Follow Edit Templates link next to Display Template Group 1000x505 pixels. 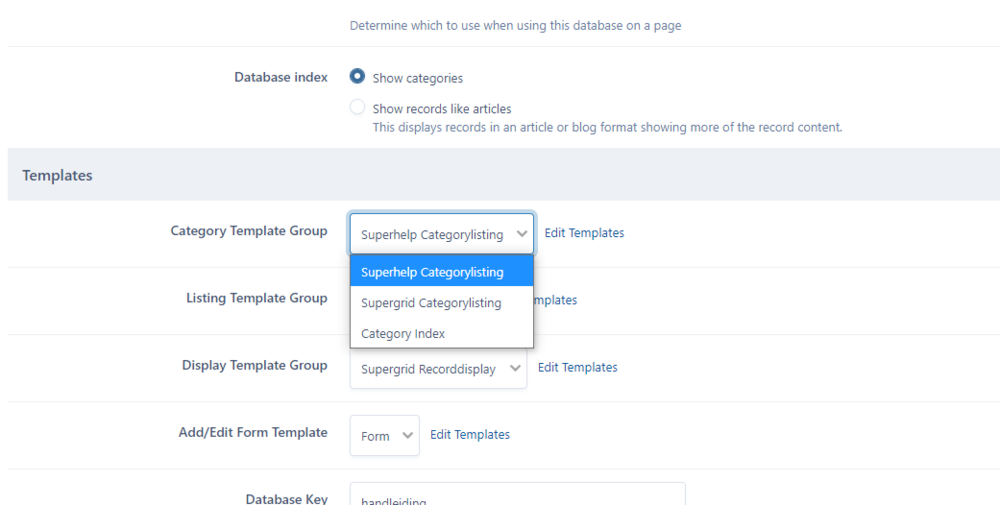(x=577, y=367)
